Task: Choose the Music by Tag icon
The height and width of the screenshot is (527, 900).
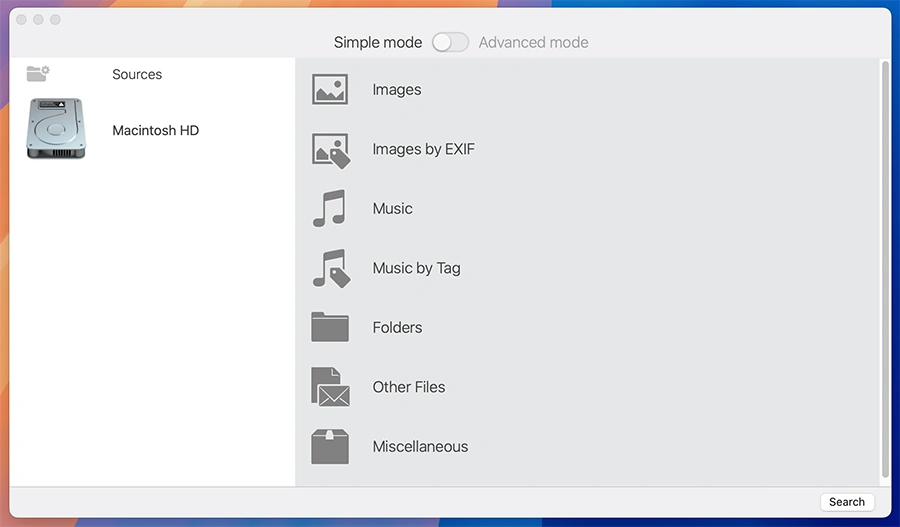Action: [330, 268]
